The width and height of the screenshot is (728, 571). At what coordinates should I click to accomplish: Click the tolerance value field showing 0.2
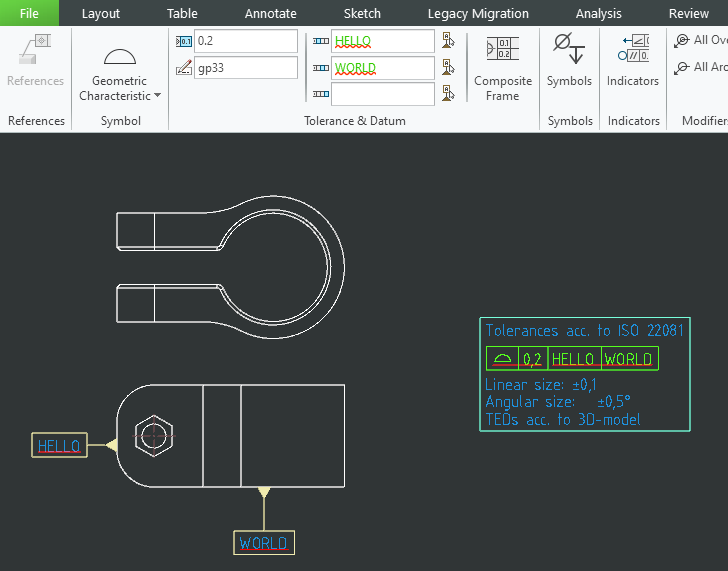[x=245, y=41]
